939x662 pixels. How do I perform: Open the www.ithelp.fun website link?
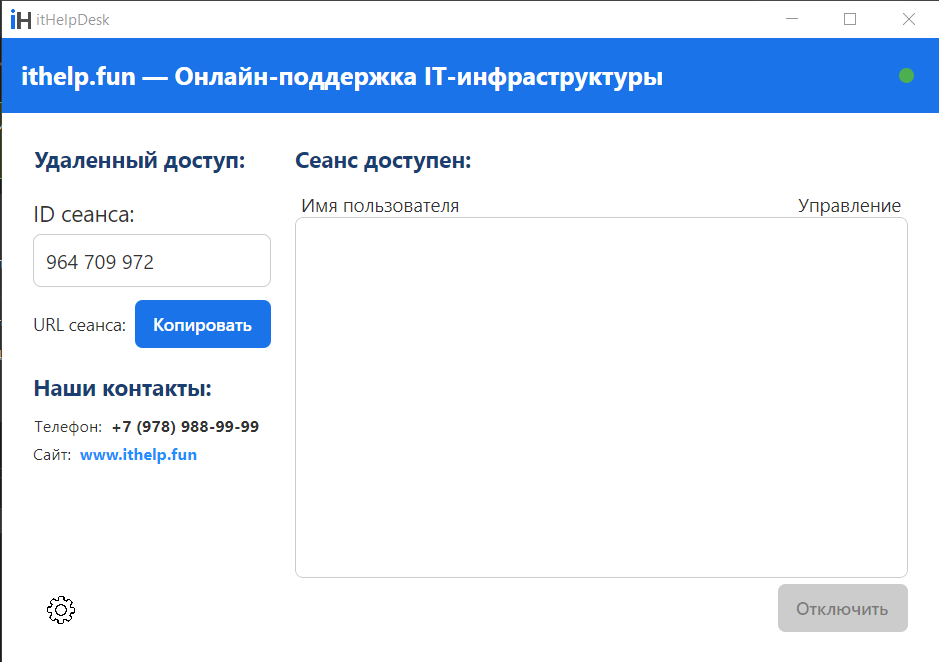click(x=138, y=455)
